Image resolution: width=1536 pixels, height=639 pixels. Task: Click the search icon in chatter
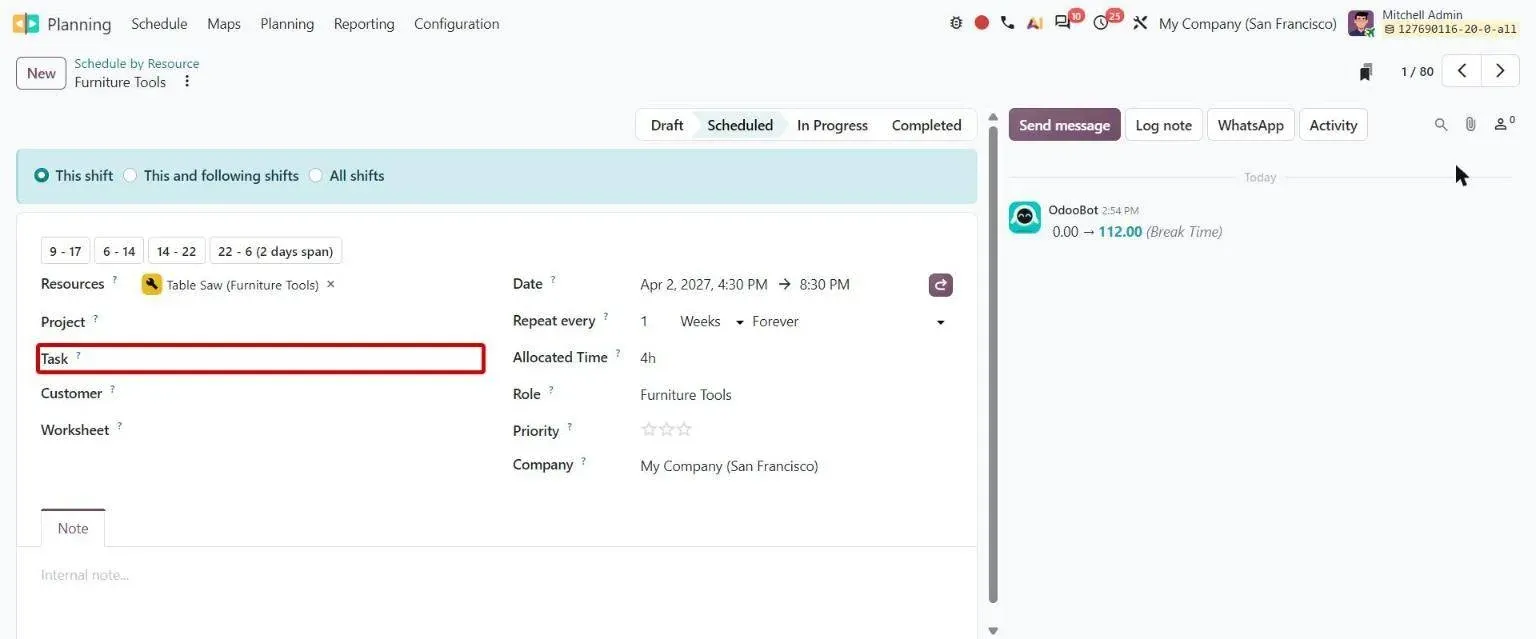(x=1441, y=125)
